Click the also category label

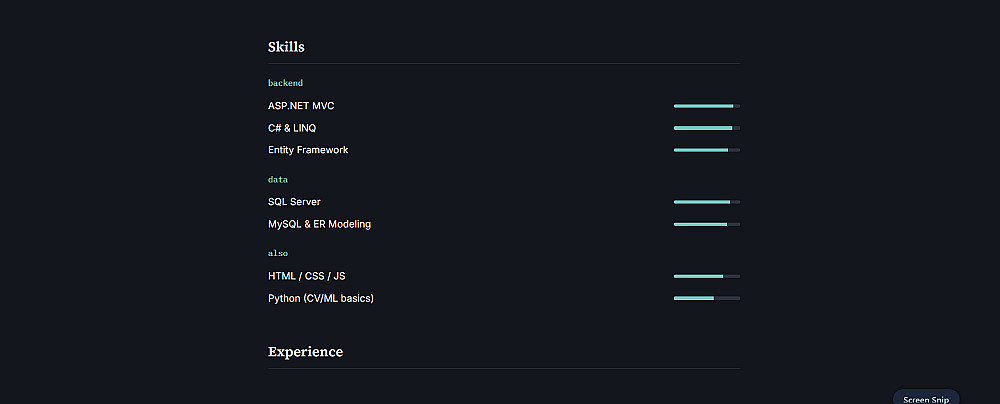[278, 253]
